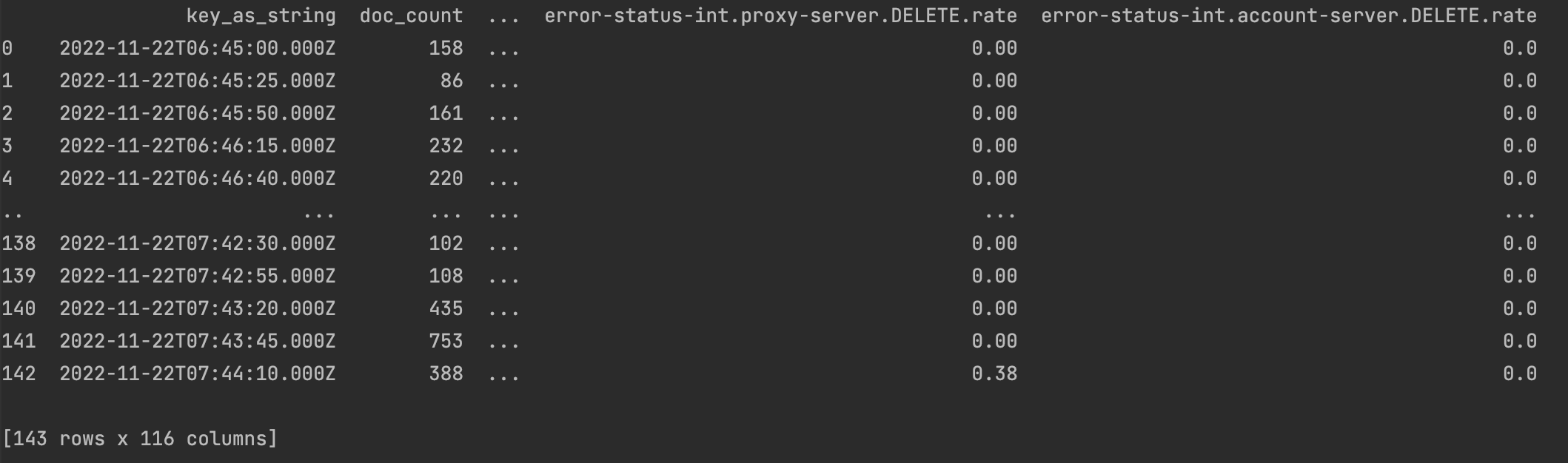Select the doc_count value 108

tap(446, 276)
